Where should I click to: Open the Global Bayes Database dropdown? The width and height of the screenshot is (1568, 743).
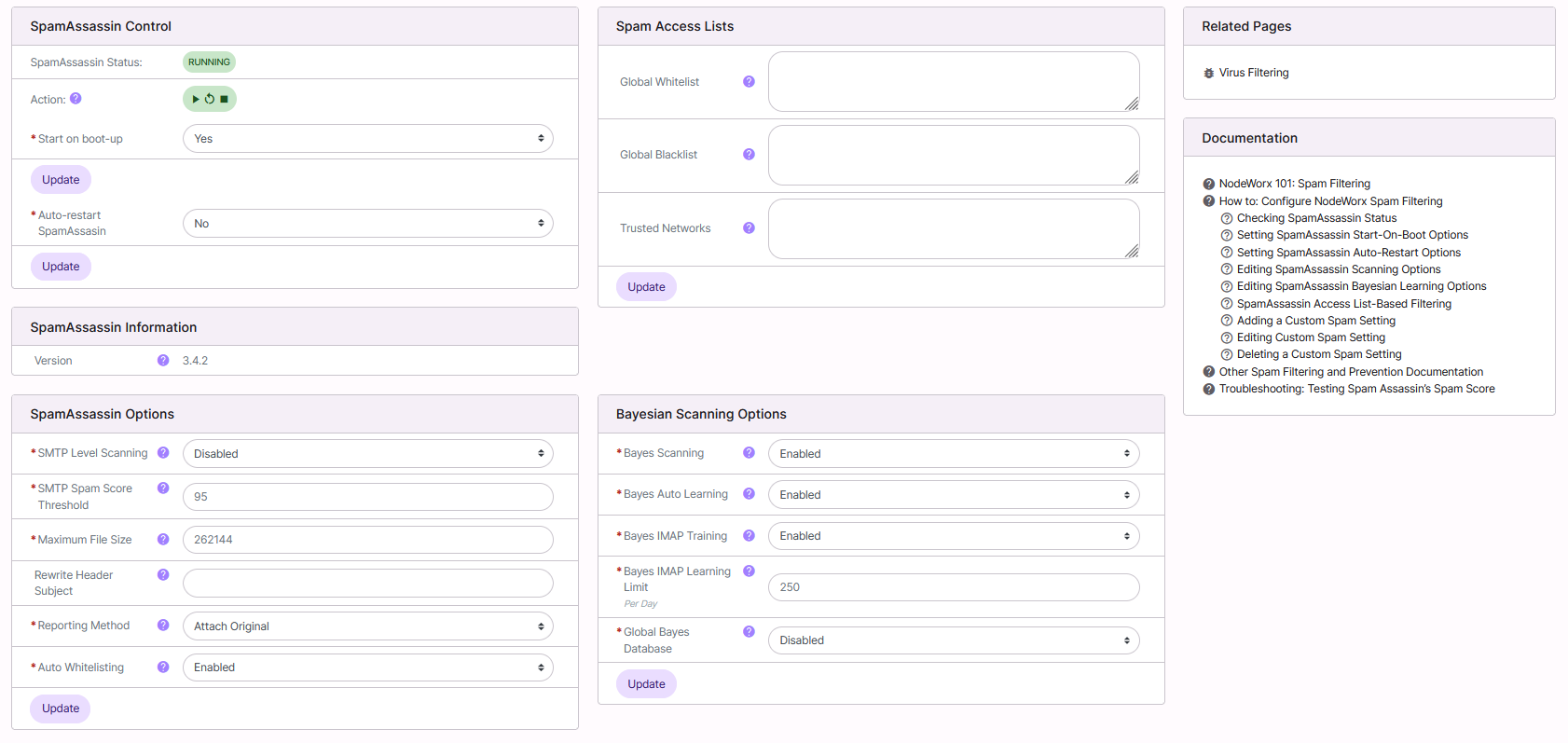click(x=953, y=640)
